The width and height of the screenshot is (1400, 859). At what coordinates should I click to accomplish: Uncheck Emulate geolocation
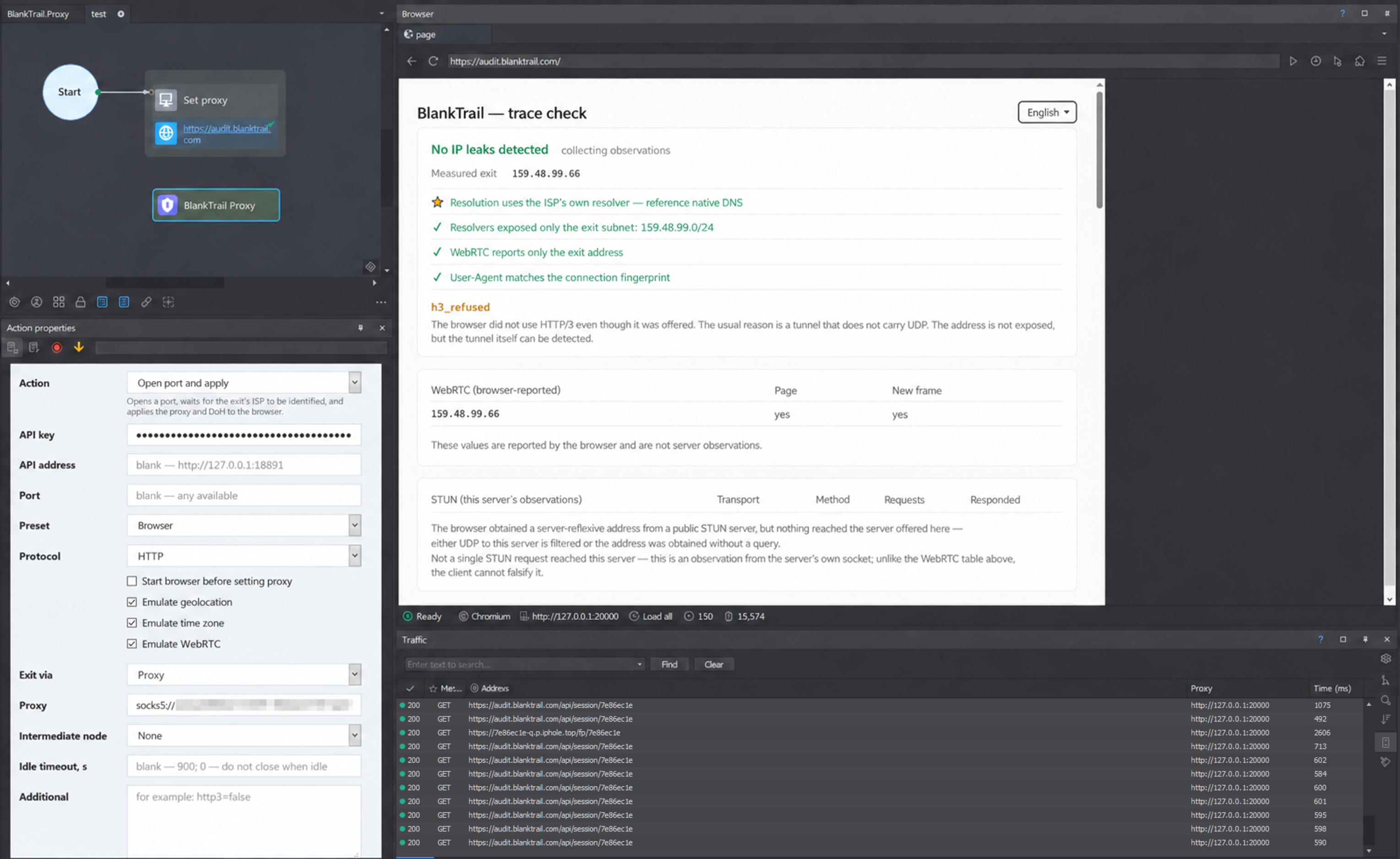pos(132,602)
